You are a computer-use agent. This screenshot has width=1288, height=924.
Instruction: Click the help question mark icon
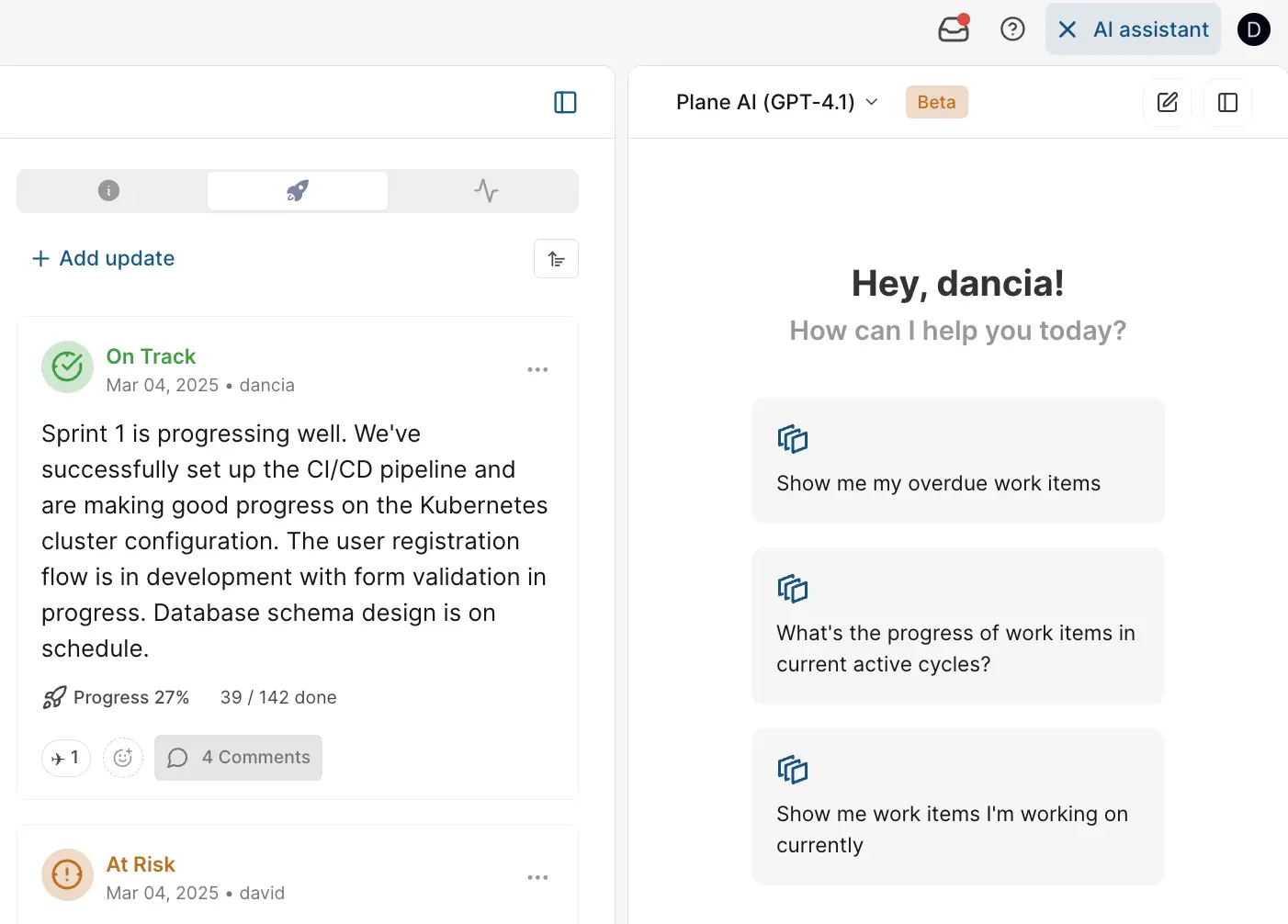tap(1012, 29)
